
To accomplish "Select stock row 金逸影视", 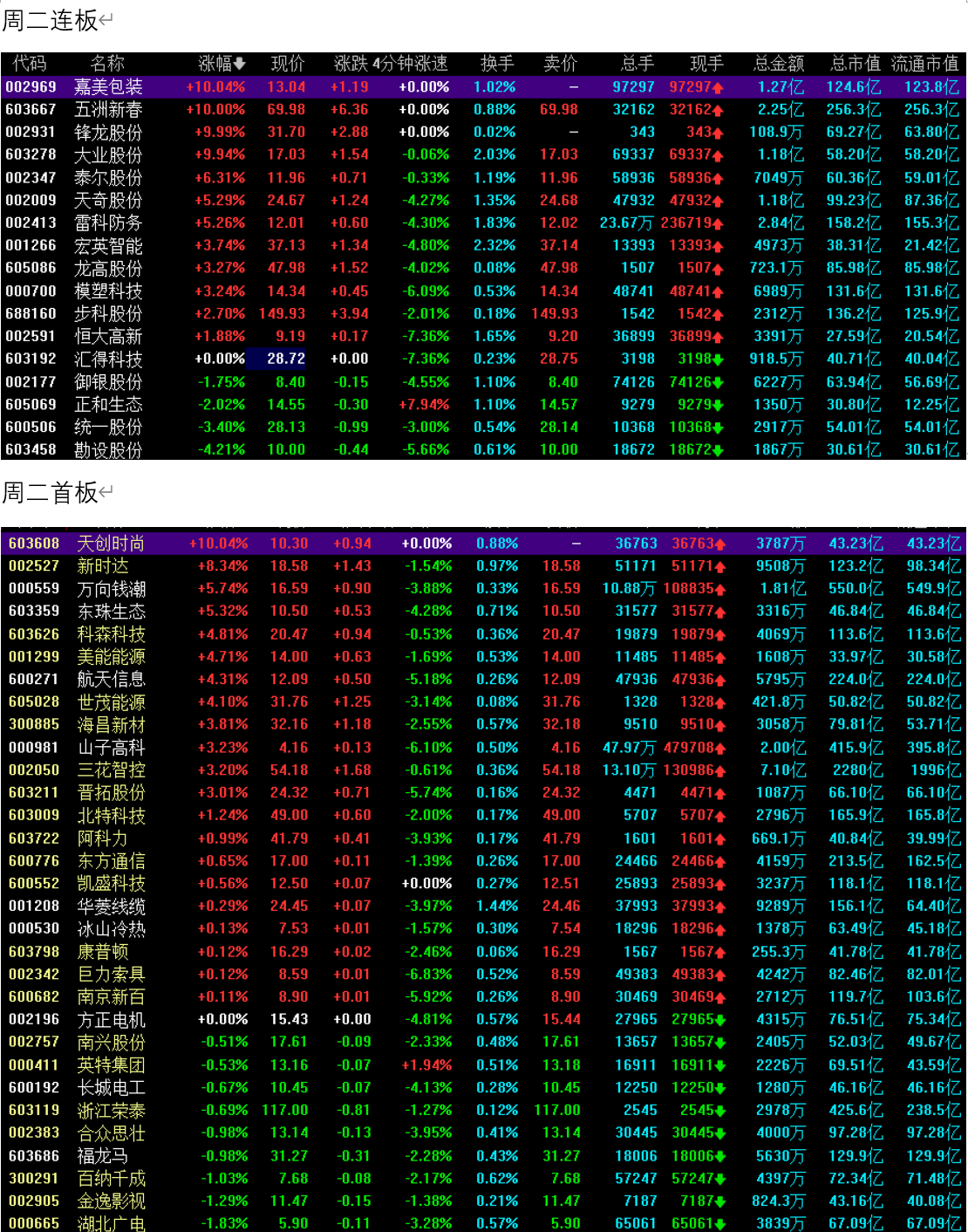I will coord(483,1201).
